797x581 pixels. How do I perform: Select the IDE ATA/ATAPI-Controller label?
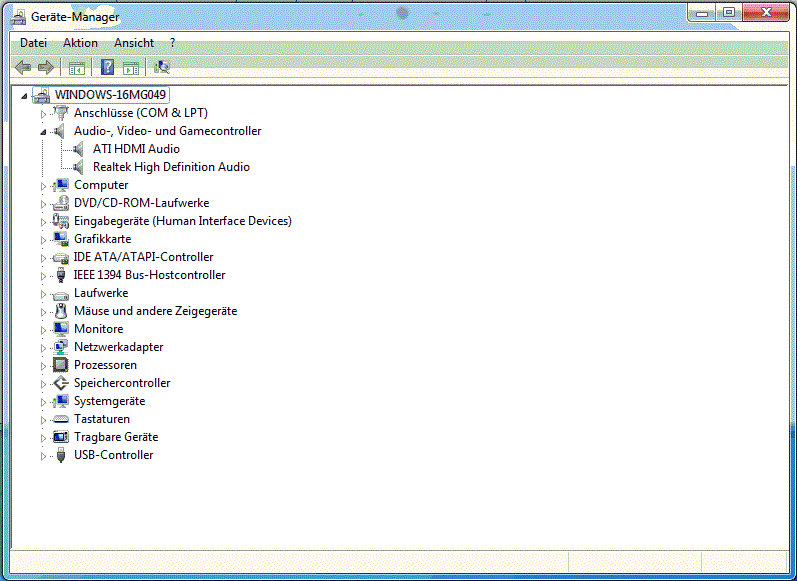pos(143,257)
